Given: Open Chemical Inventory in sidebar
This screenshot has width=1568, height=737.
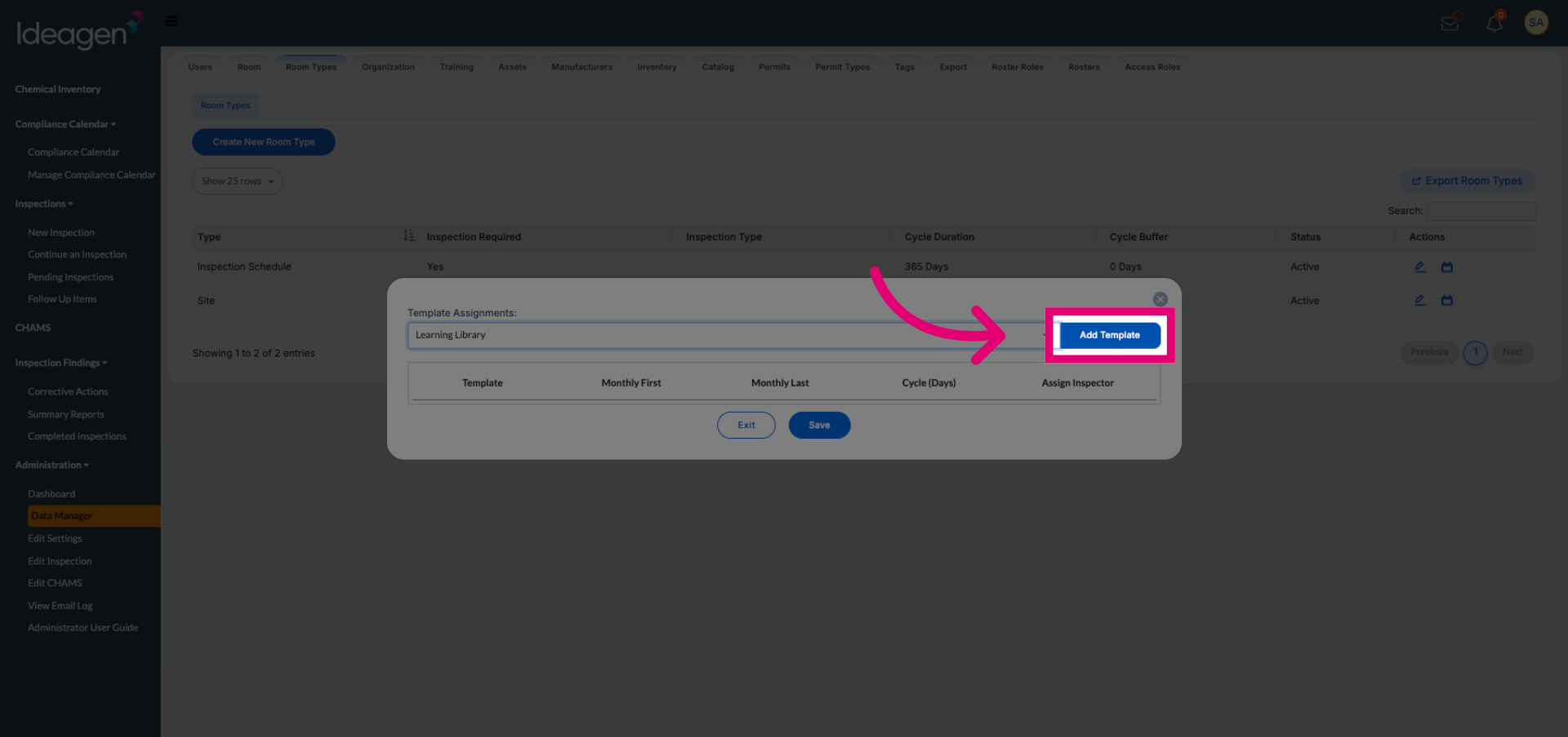Looking at the screenshot, I should click(58, 89).
